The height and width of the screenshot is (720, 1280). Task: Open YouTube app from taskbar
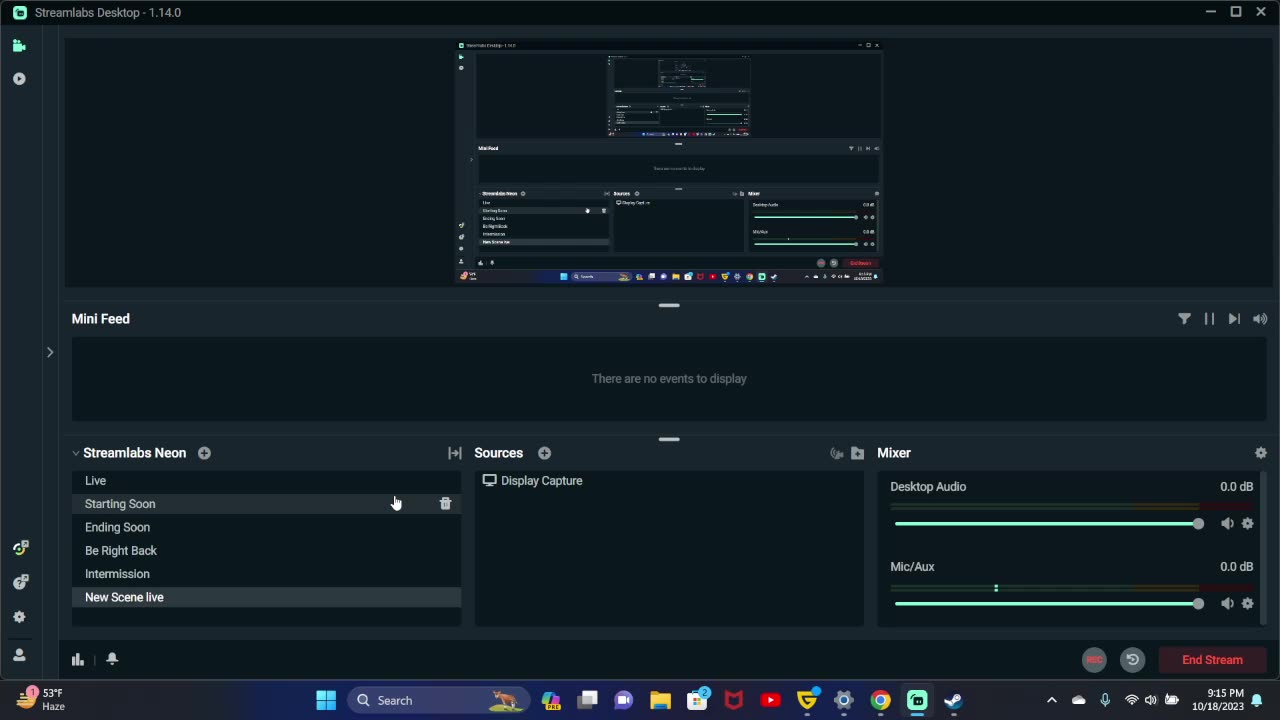click(770, 700)
